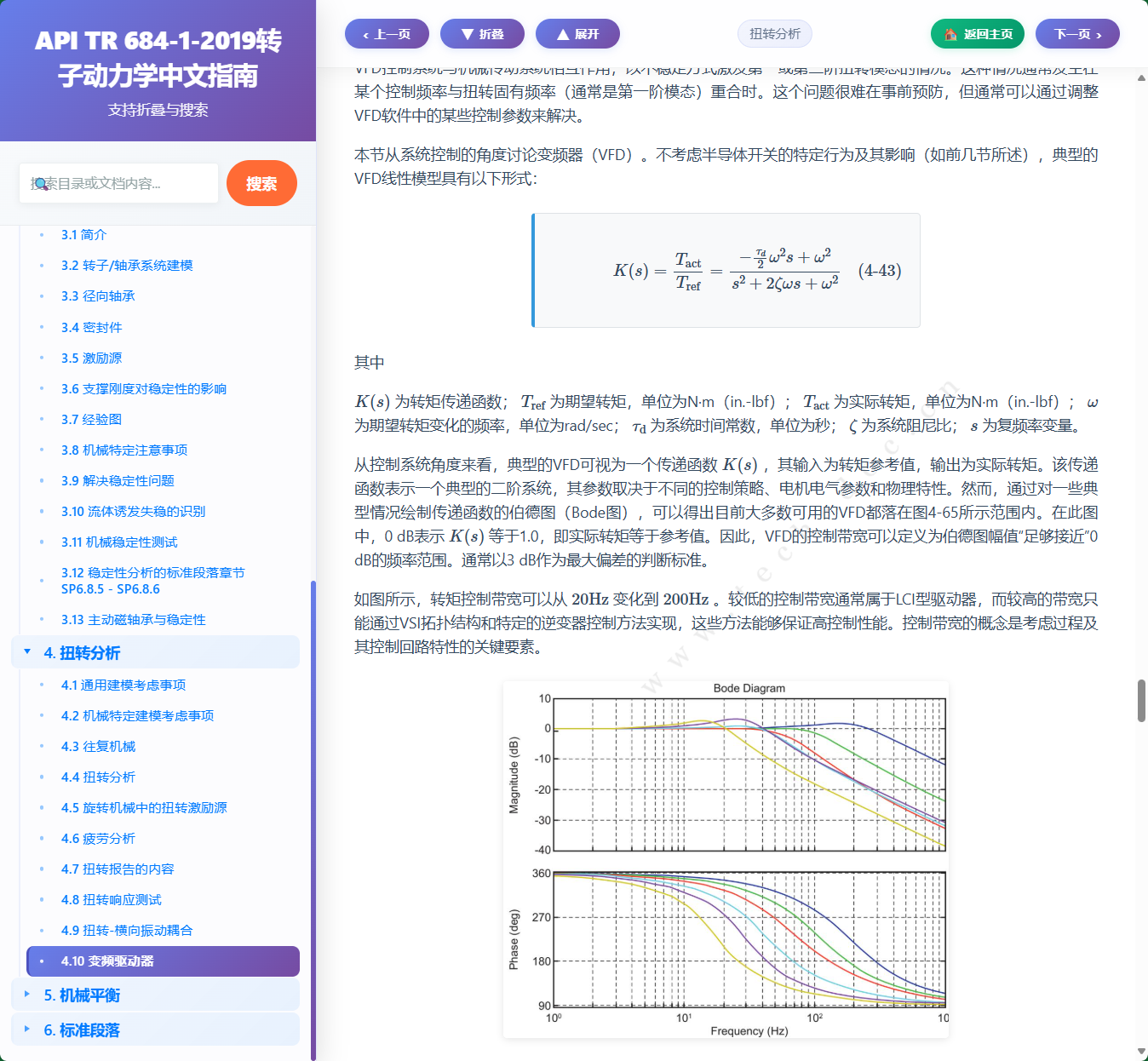
Task: Click the magnifier icon in the search box
Action: tap(44, 184)
